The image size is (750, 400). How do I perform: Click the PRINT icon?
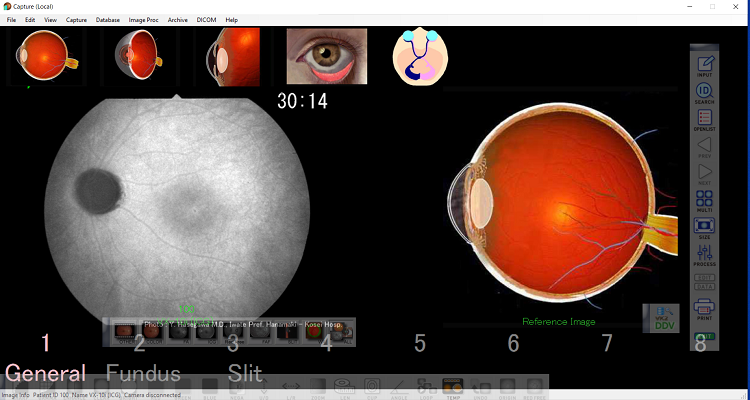704,308
